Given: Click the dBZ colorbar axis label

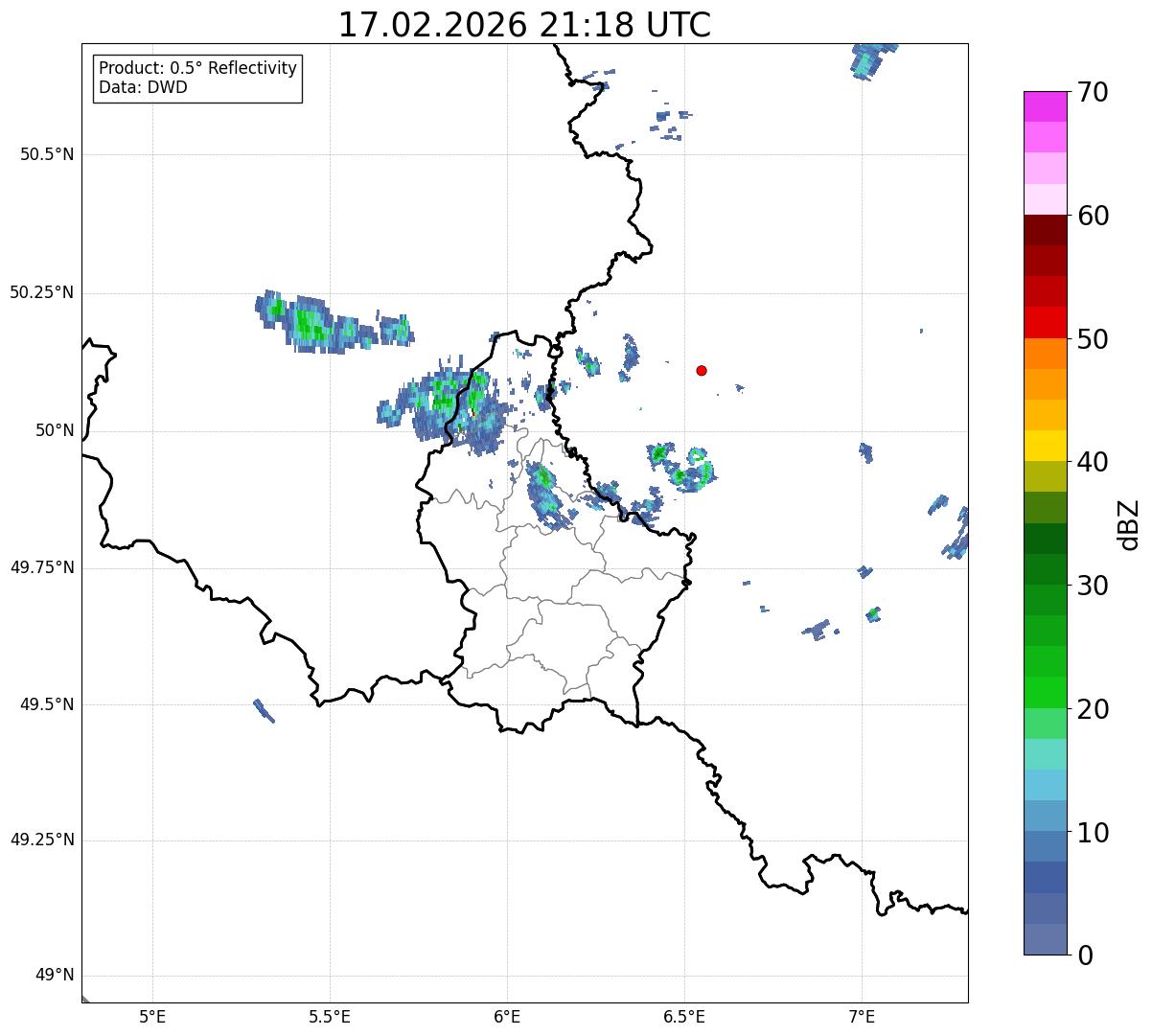Looking at the screenshot, I should click(1129, 524).
